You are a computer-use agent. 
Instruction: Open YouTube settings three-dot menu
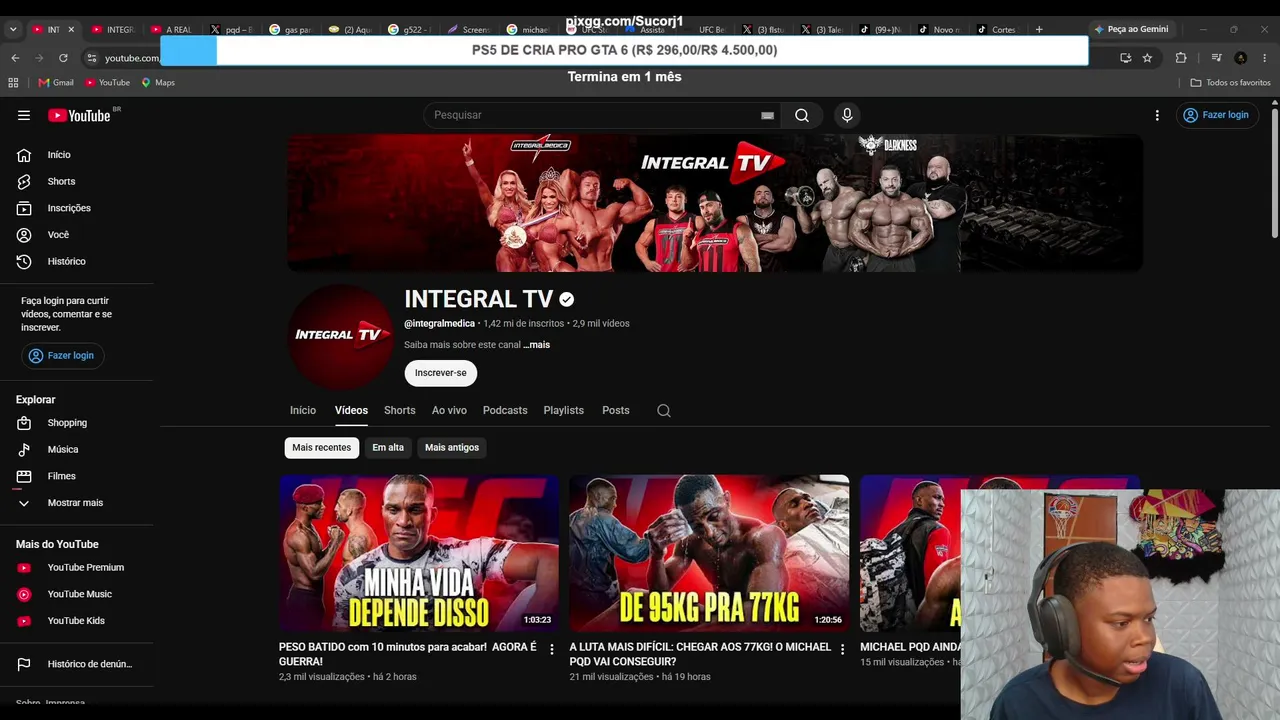pos(1157,115)
